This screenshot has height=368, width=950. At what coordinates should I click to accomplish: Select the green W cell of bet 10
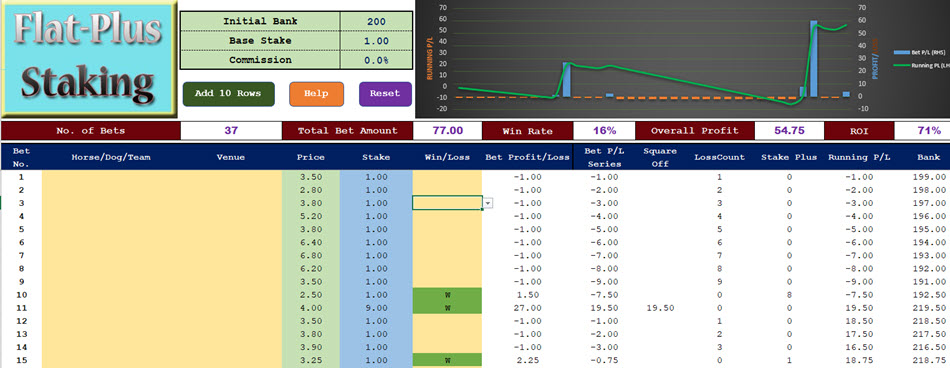[x=447, y=295]
